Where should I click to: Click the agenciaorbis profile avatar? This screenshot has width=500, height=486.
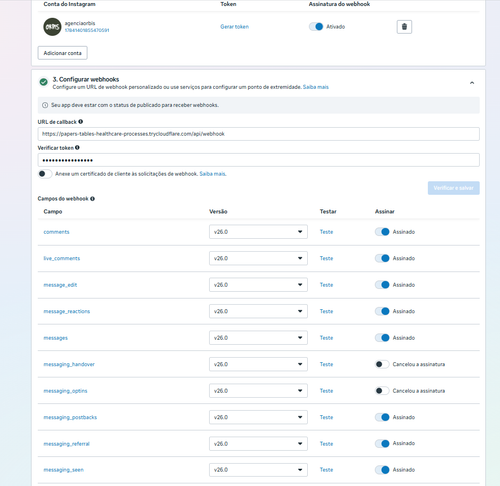pos(52,27)
